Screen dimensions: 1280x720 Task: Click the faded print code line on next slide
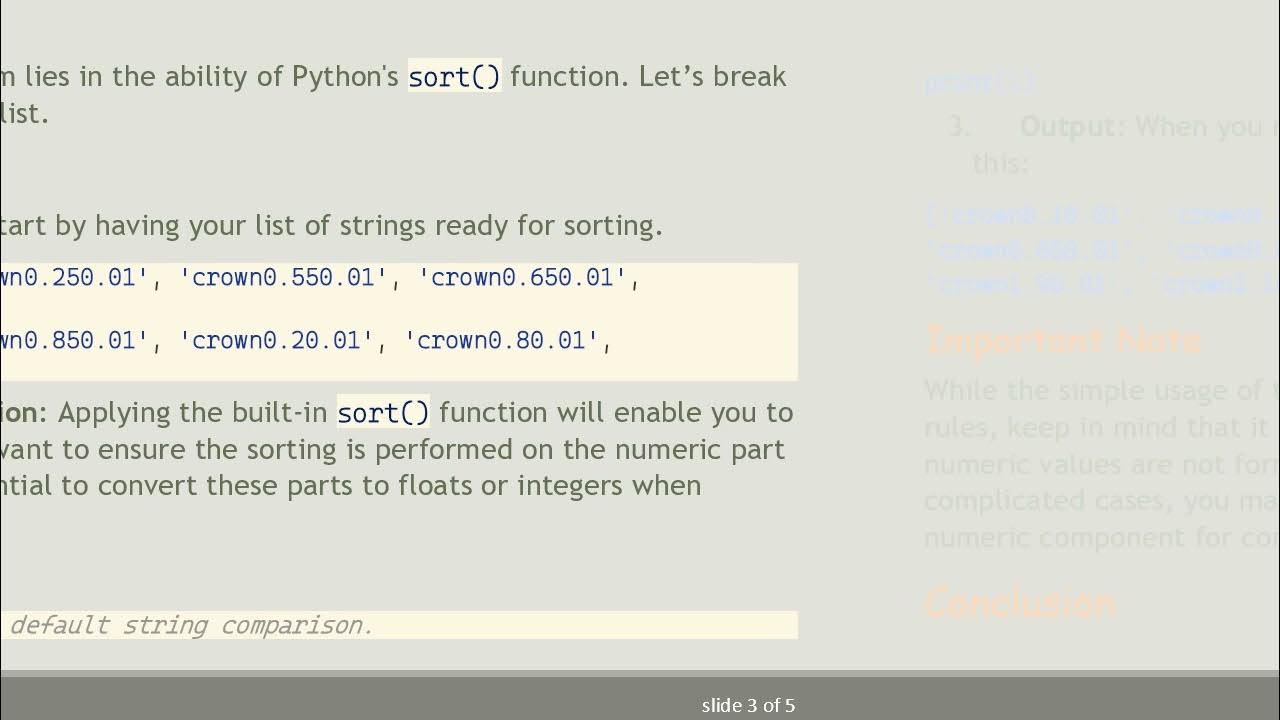tap(979, 82)
